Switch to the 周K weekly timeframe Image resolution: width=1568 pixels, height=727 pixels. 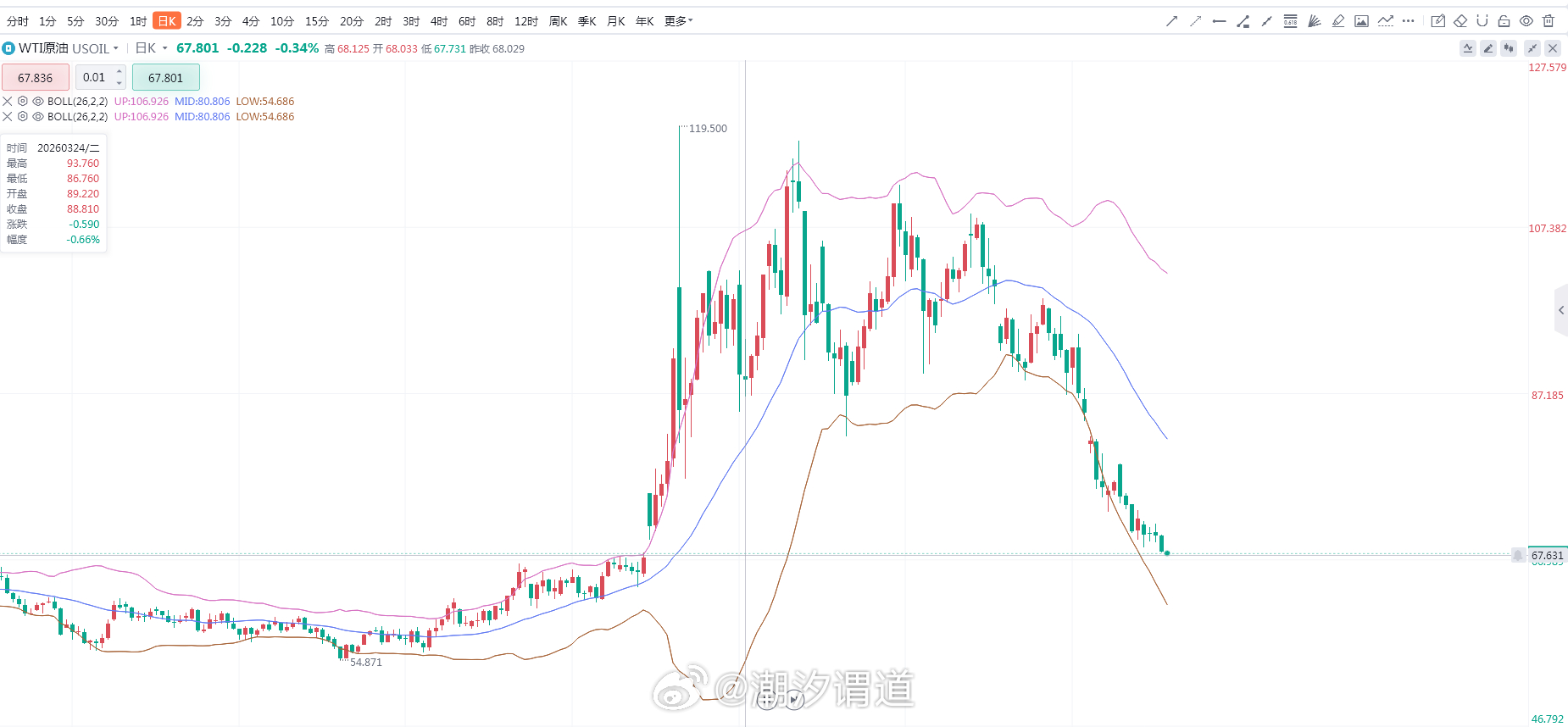[x=559, y=21]
